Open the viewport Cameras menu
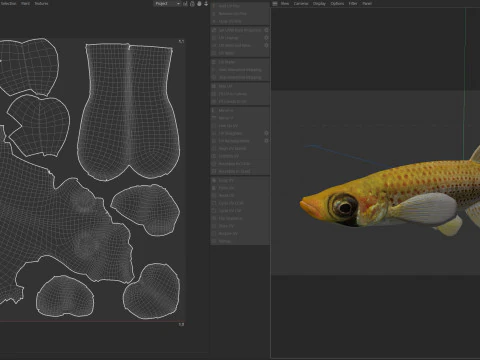The image size is (480, 360). coord(301,4)
